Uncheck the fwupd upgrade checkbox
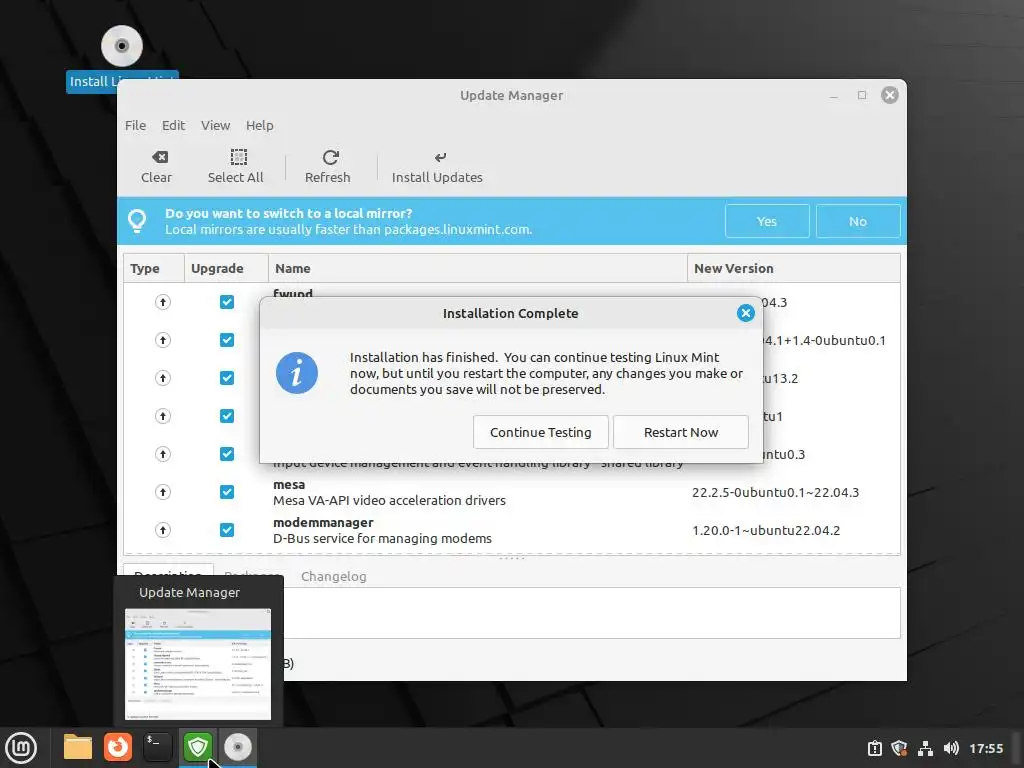The height and width of the screenshot is (768, 1024). [x=227, y=302]
